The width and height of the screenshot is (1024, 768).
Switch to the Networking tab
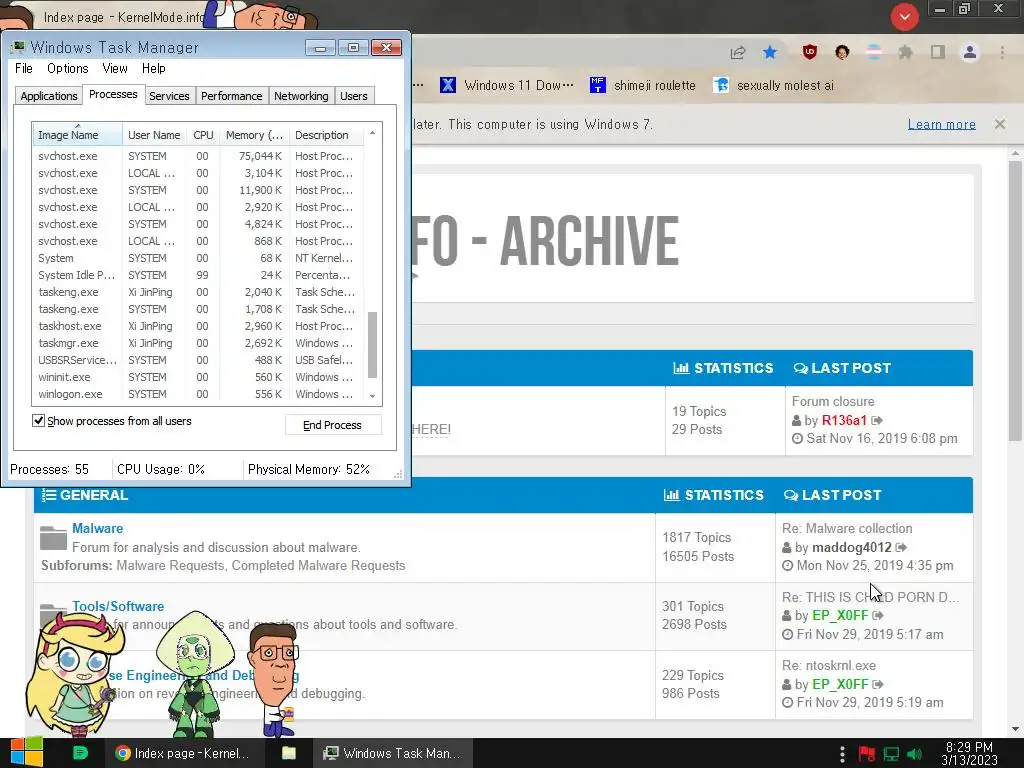click(x=301, y=96)
